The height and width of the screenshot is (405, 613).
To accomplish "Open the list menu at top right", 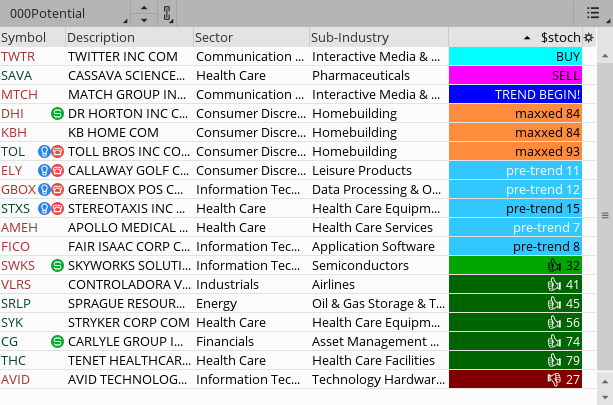I will [x=593, y=13].
